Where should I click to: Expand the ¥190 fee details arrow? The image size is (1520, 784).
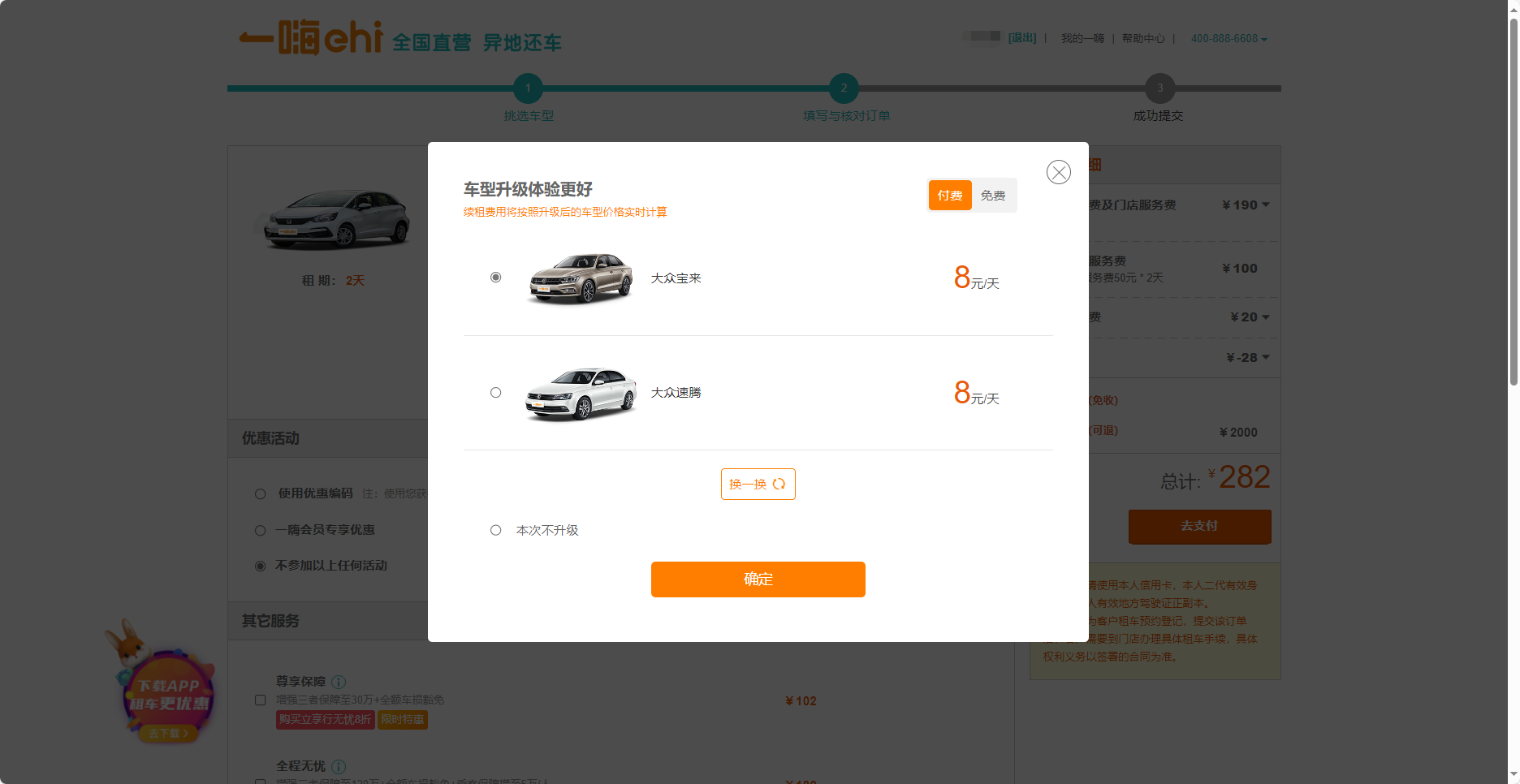point(1266,205)
